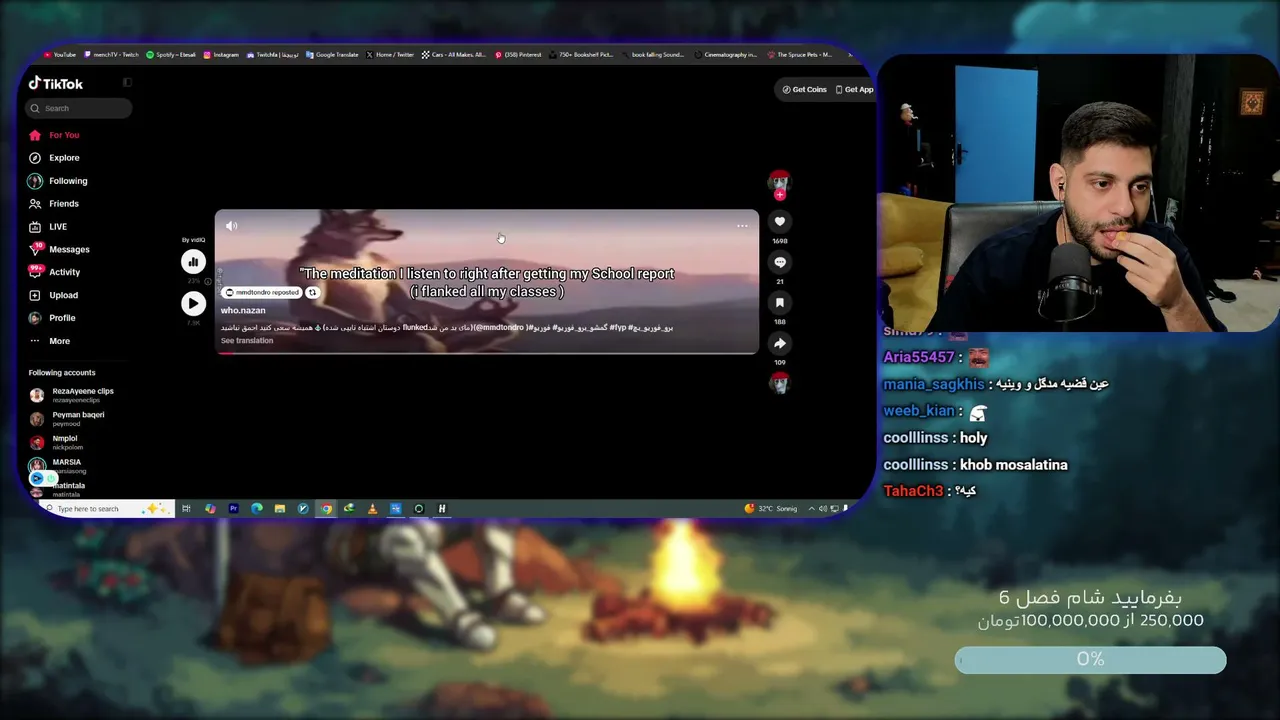Screen dimensions: 1280x720
Task: Open File Explorer from the taskbar
Action: (x=279, y=509)
